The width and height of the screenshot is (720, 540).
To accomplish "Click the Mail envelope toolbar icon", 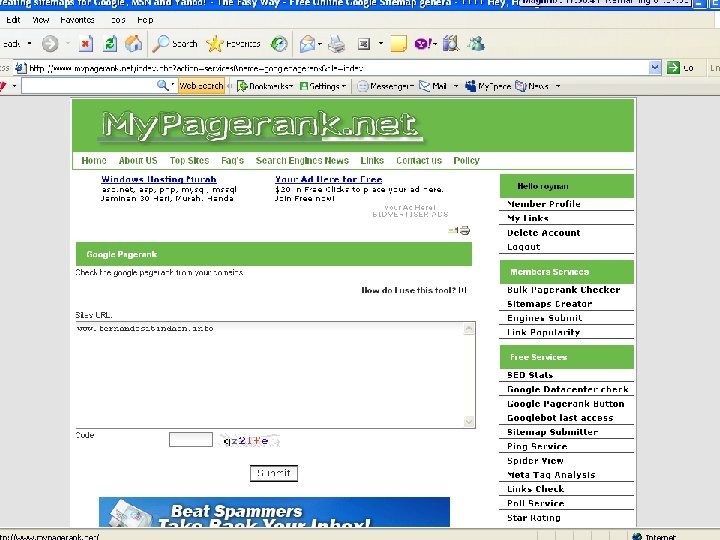I will click(307, 44).
